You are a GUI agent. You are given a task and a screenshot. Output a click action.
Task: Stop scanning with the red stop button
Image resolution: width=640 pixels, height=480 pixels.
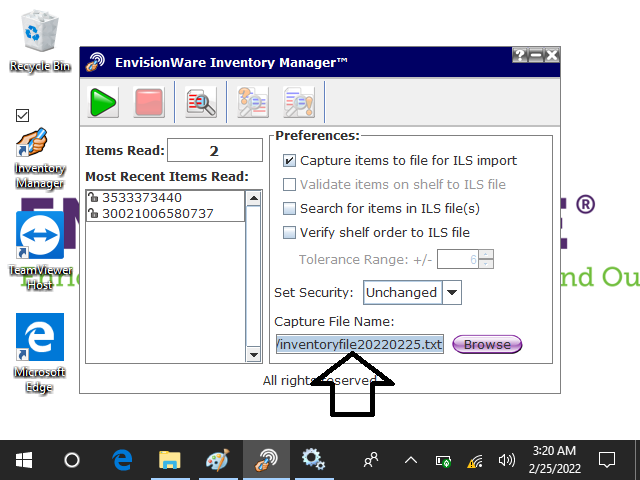click(x=149, y=102)
